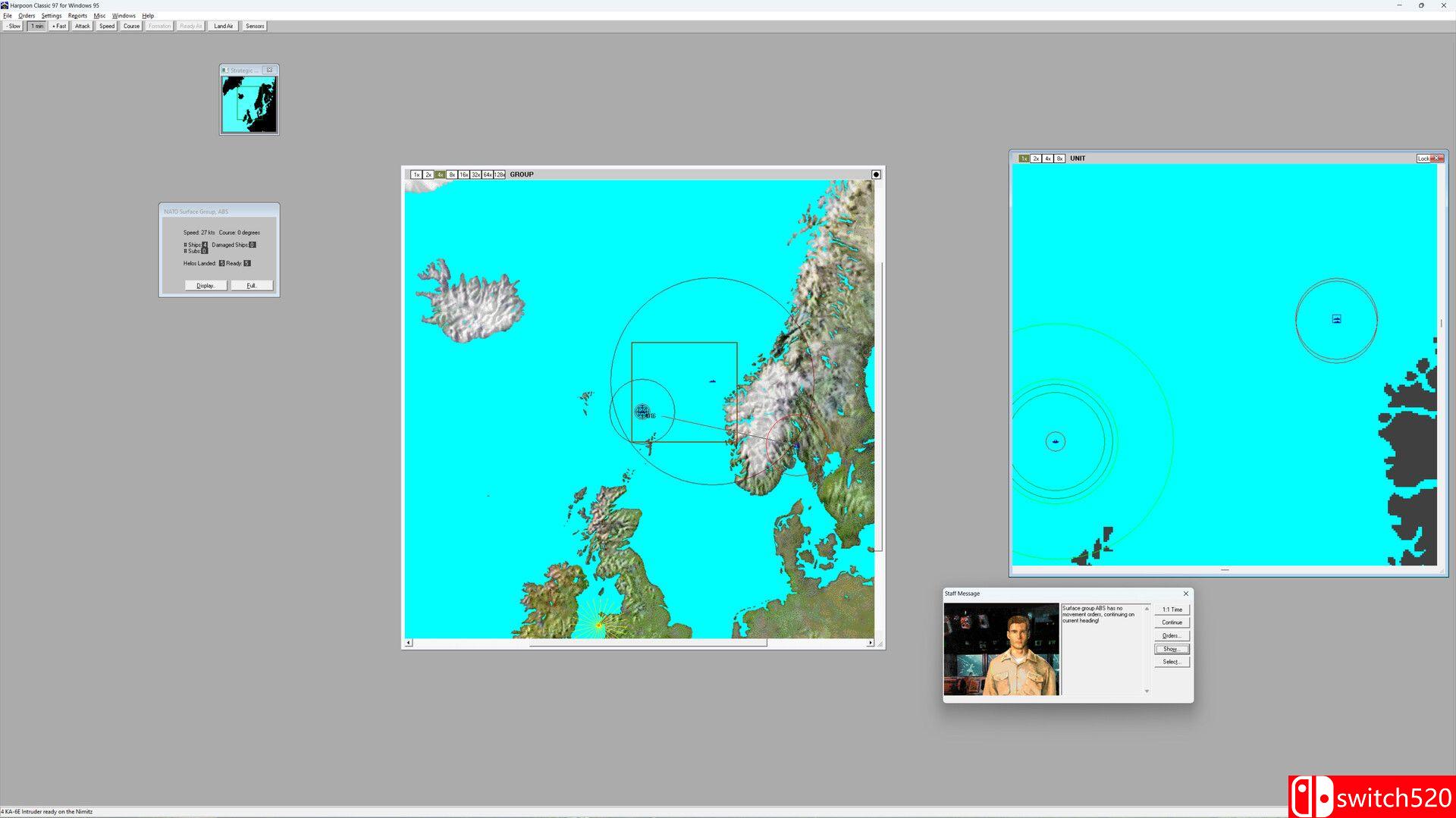Click 1:1 Time in the Staff Message dialog

coord(1172,609)
